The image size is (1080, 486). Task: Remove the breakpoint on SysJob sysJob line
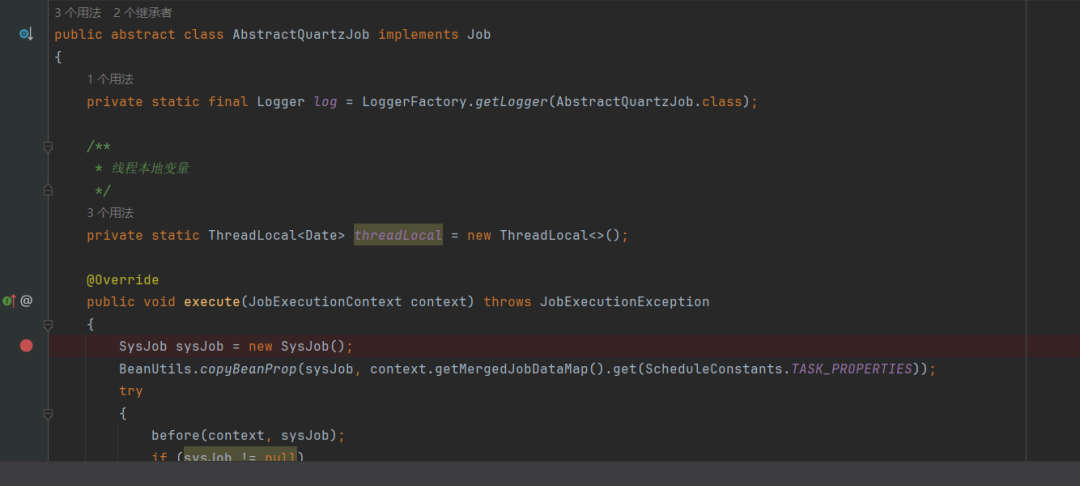[26, 346]
